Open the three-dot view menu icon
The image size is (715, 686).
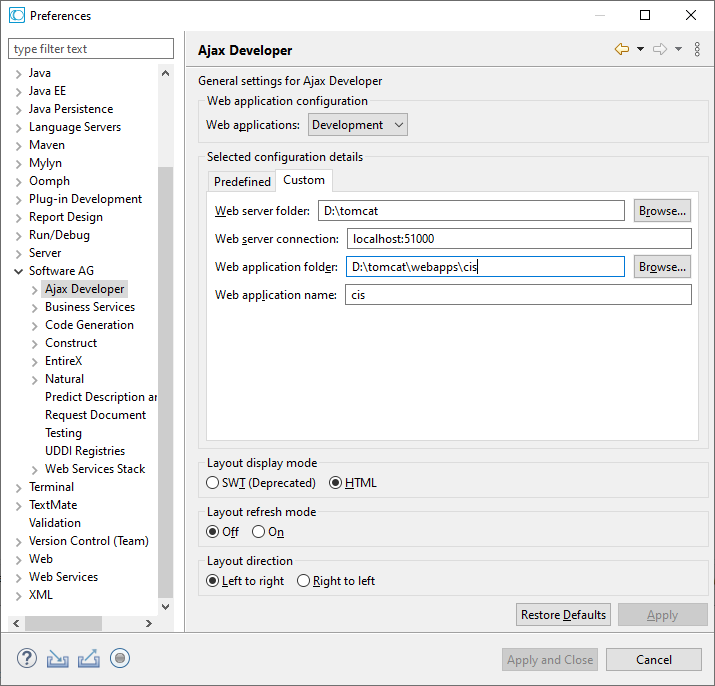(697, 49)
